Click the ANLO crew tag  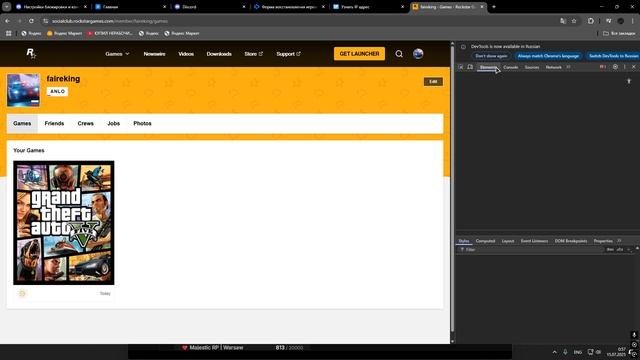(x=57, y=91)
